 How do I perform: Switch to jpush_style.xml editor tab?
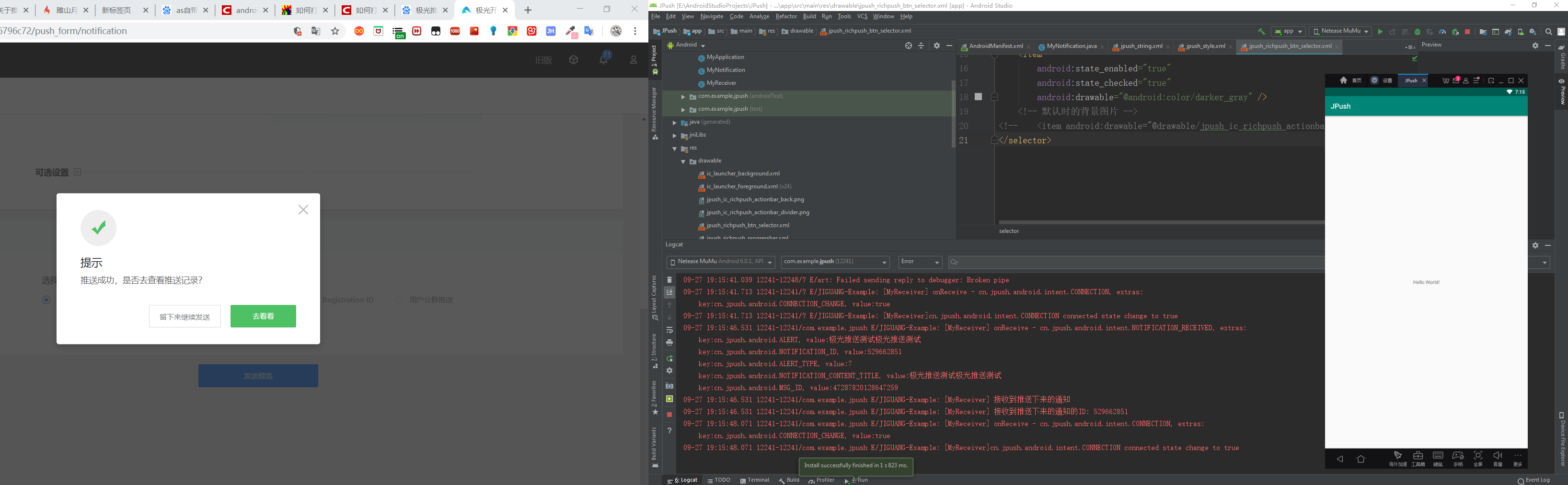pos(1205,46)
